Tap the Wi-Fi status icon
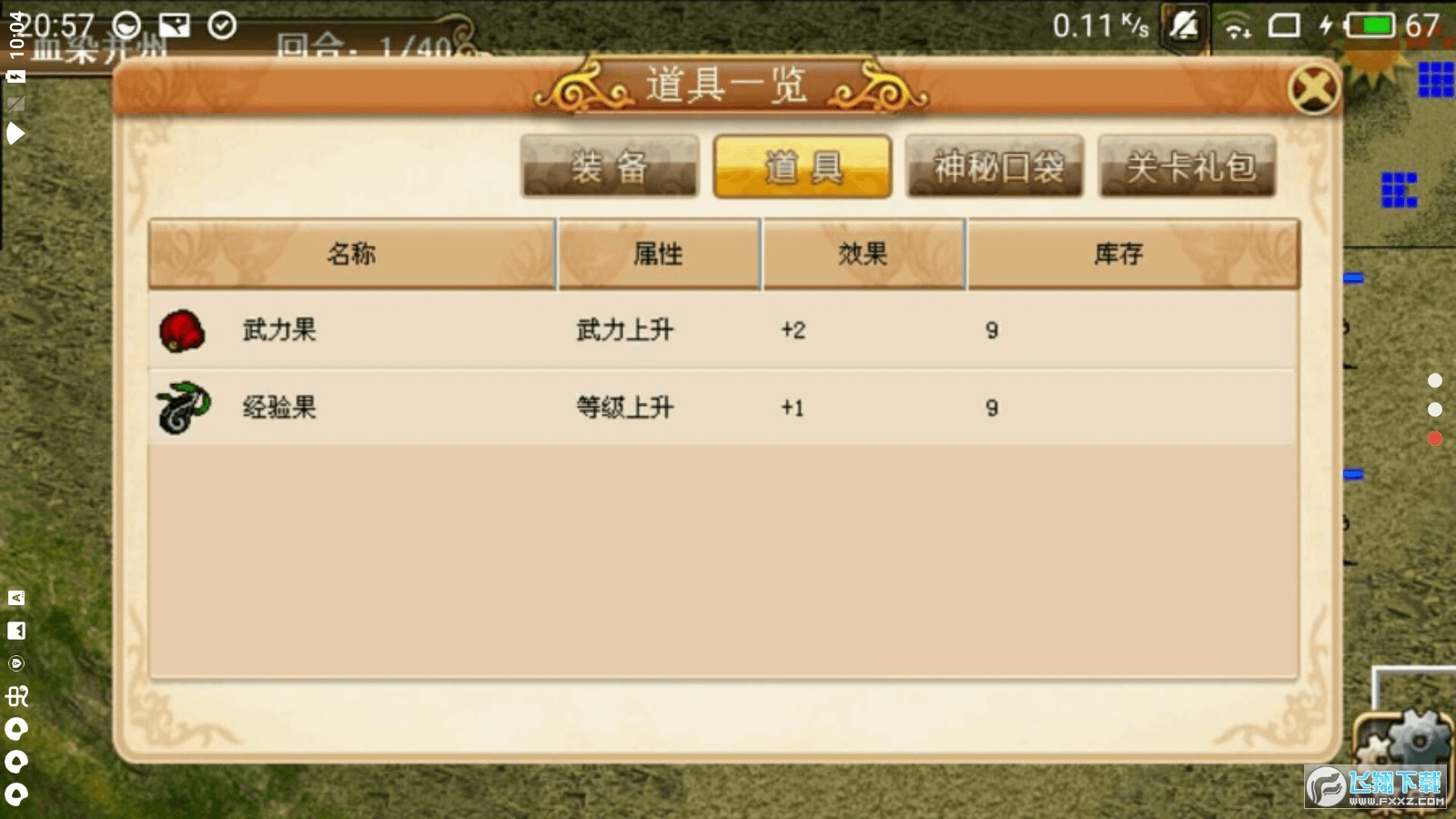This screenshot has width=1456, height=819. pos(1236,26)
